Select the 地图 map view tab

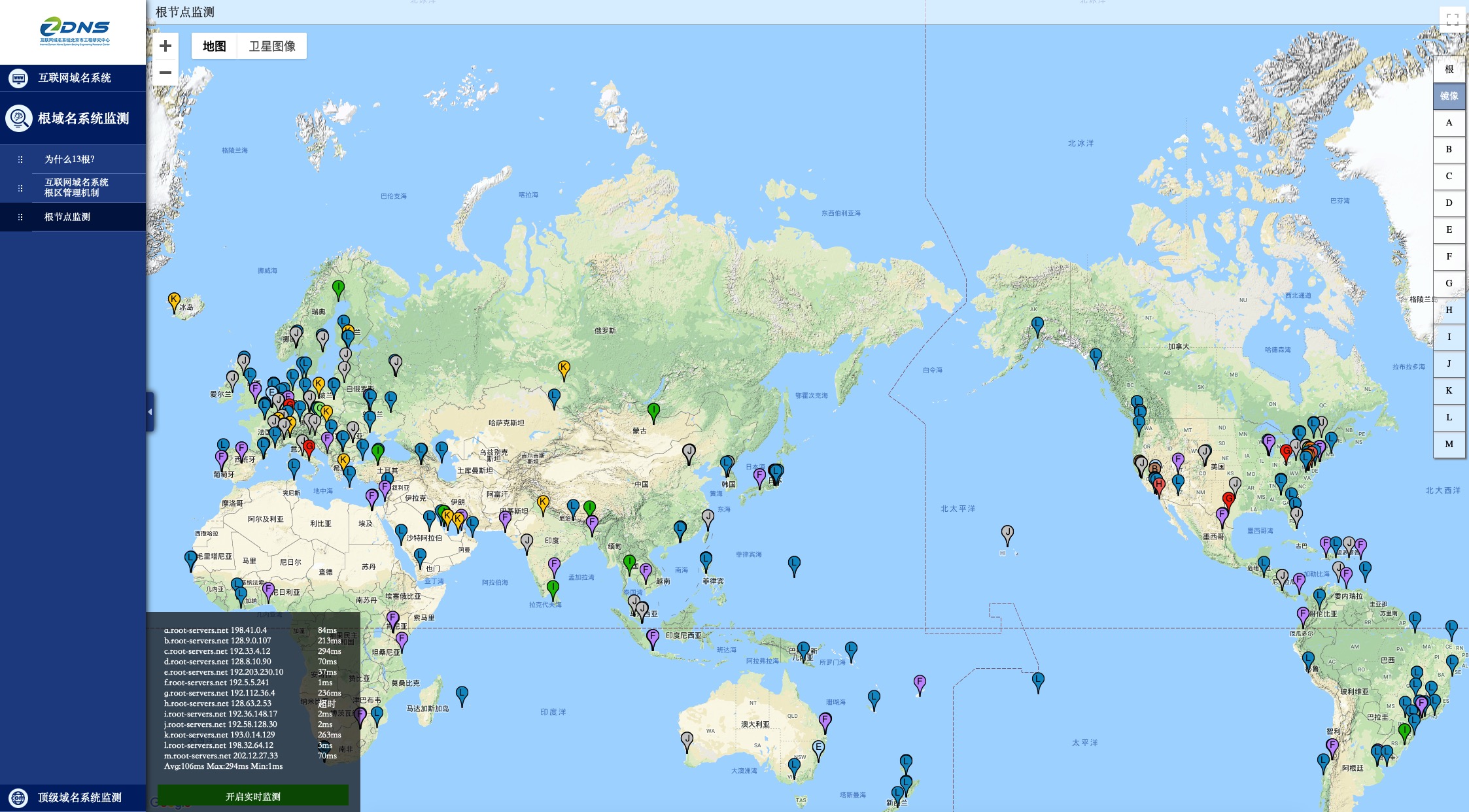[214, 46]
